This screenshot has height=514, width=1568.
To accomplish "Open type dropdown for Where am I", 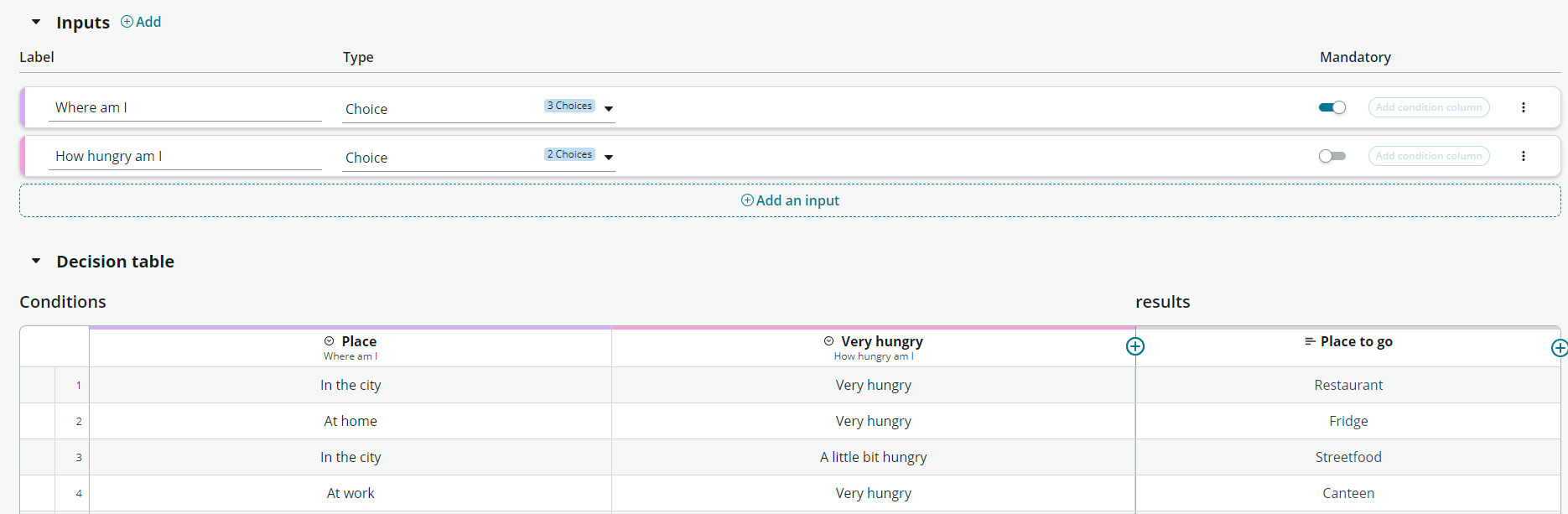I will (x=609, y=109).
